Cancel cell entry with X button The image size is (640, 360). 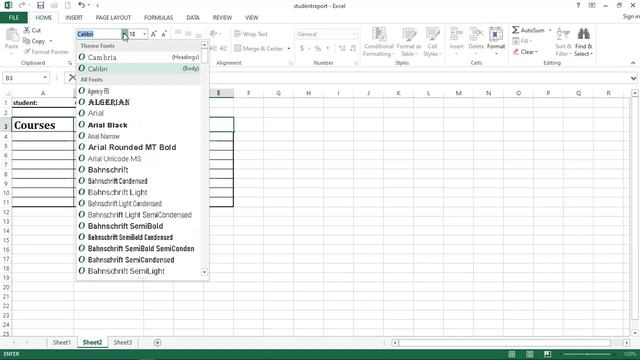(72, 78)
